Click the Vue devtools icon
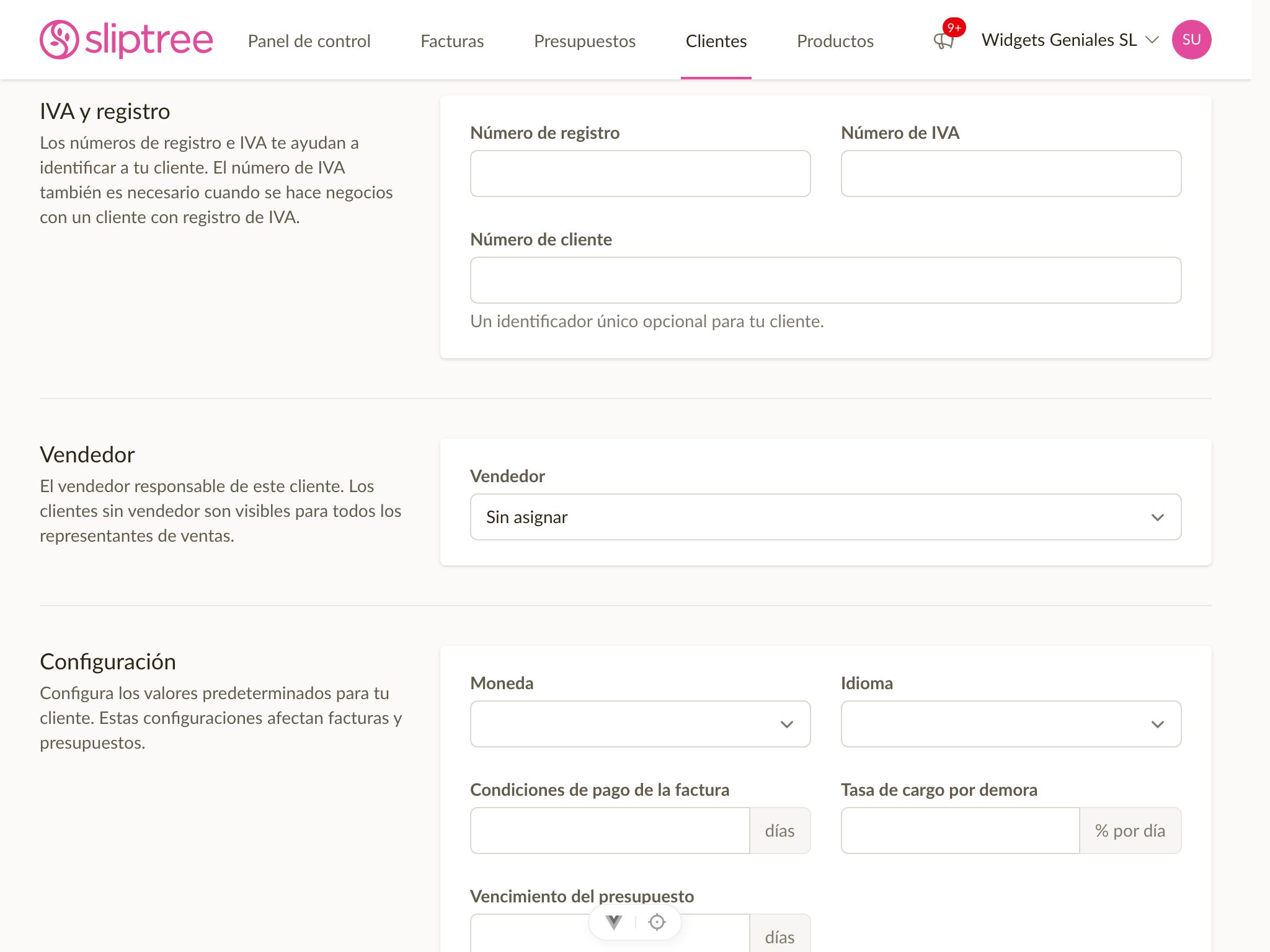Image resolution: width=1270 pixels, height=952 pixels. 614,922
